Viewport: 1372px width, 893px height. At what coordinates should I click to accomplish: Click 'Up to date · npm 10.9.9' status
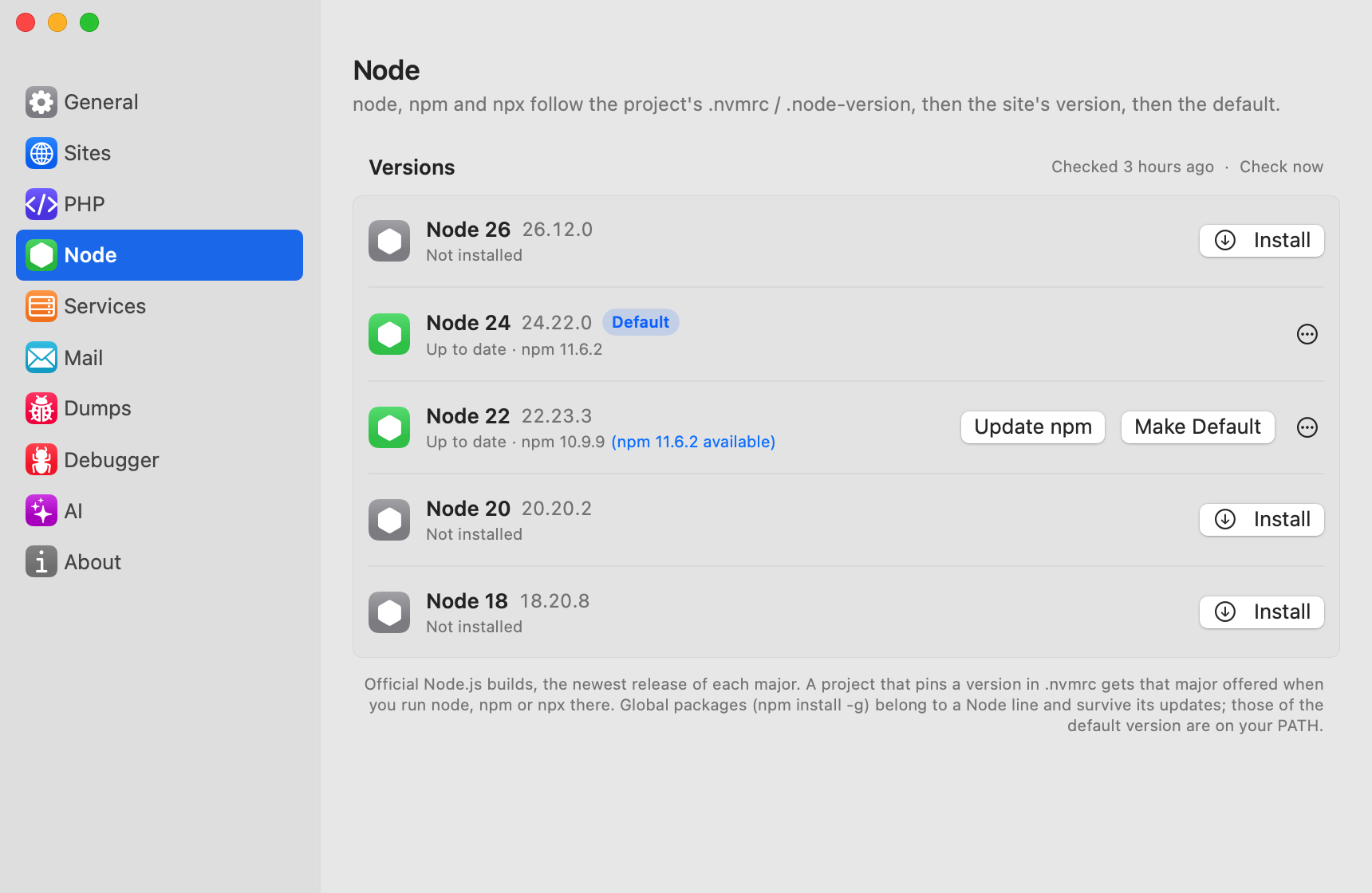515,442
